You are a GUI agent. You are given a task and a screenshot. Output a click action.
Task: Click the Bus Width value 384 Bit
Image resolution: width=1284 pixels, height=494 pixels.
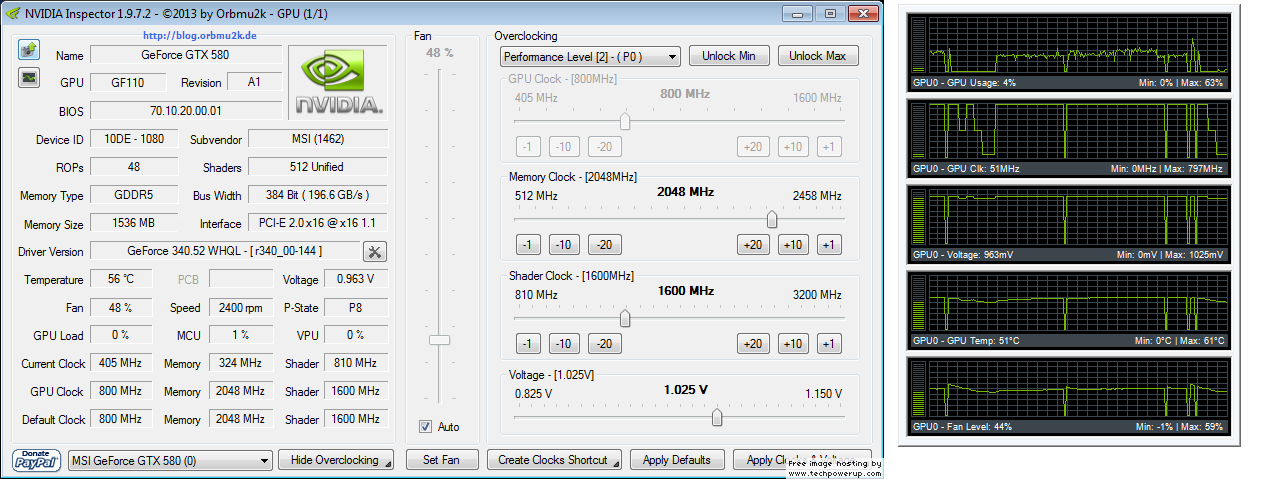click(318, 195)
